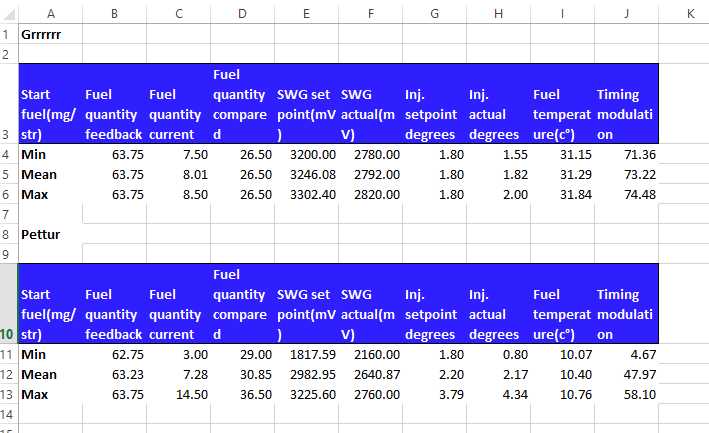The width and height of the screenshot is (709, 433).
Task: Click cell with value 7.50
Action: [x=179, y=154]
